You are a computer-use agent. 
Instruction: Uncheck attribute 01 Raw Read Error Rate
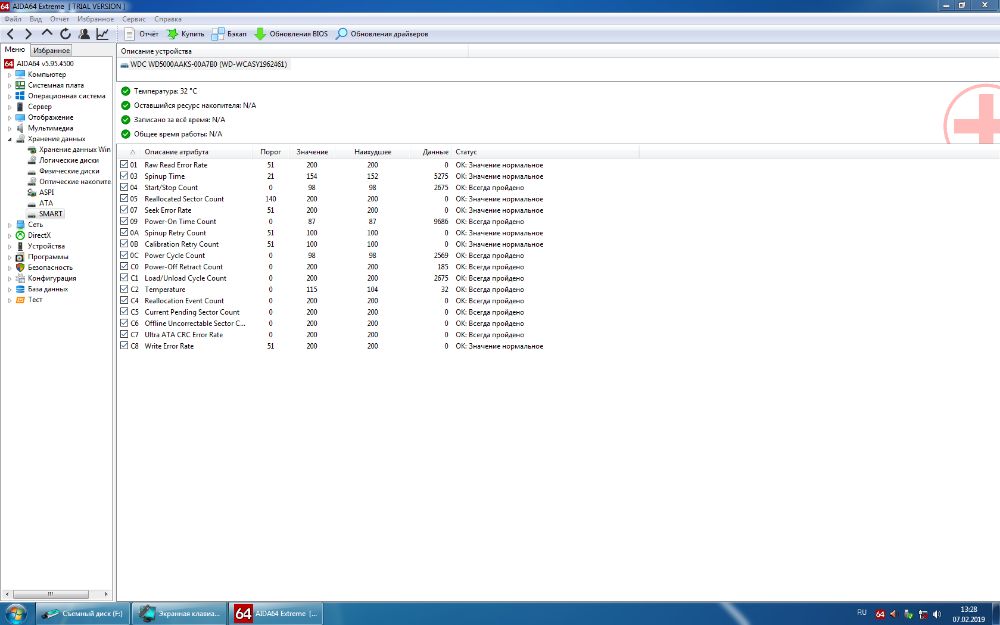coord(124,165)
